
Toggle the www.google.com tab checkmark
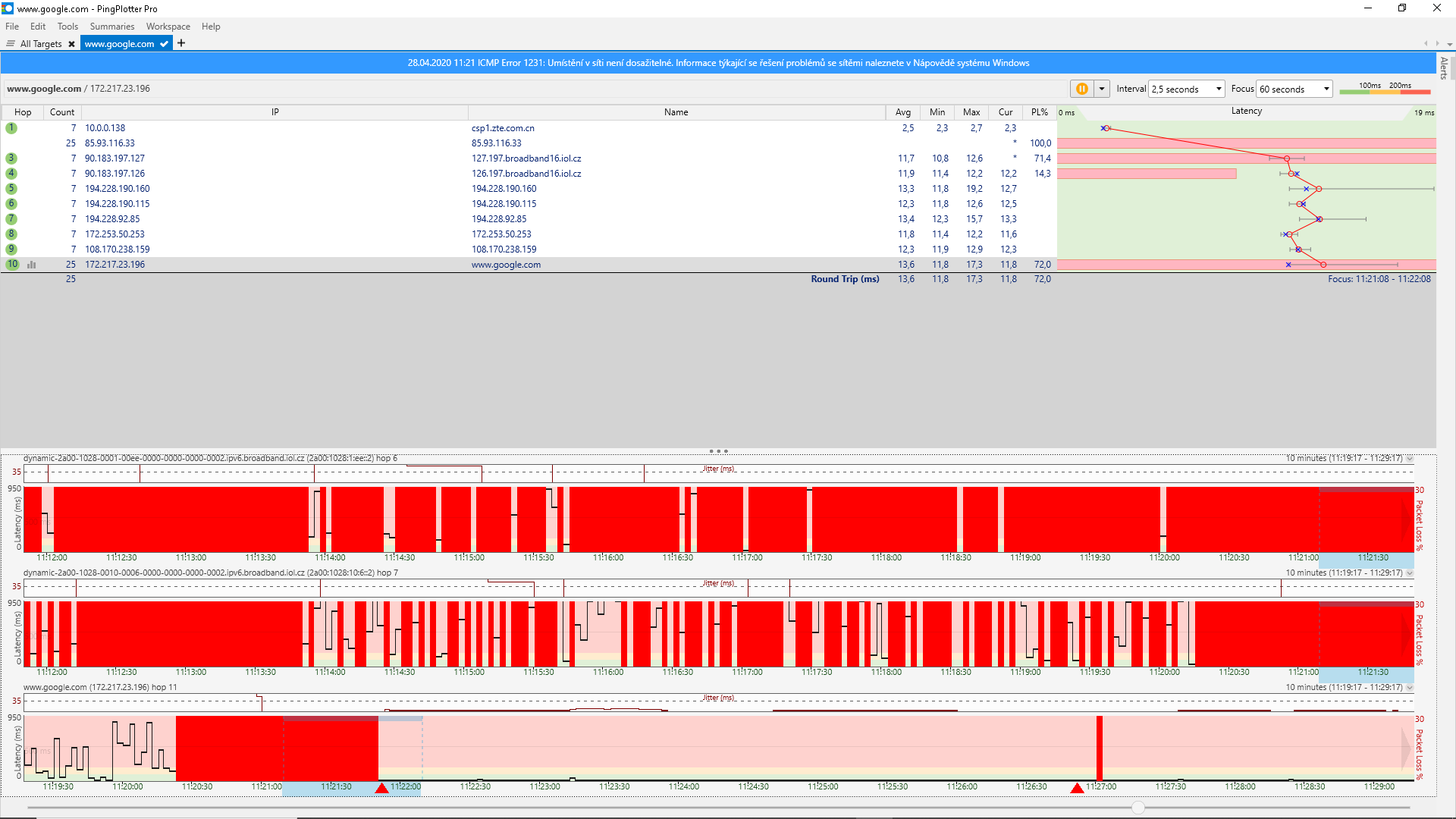(x=164, y=44)
